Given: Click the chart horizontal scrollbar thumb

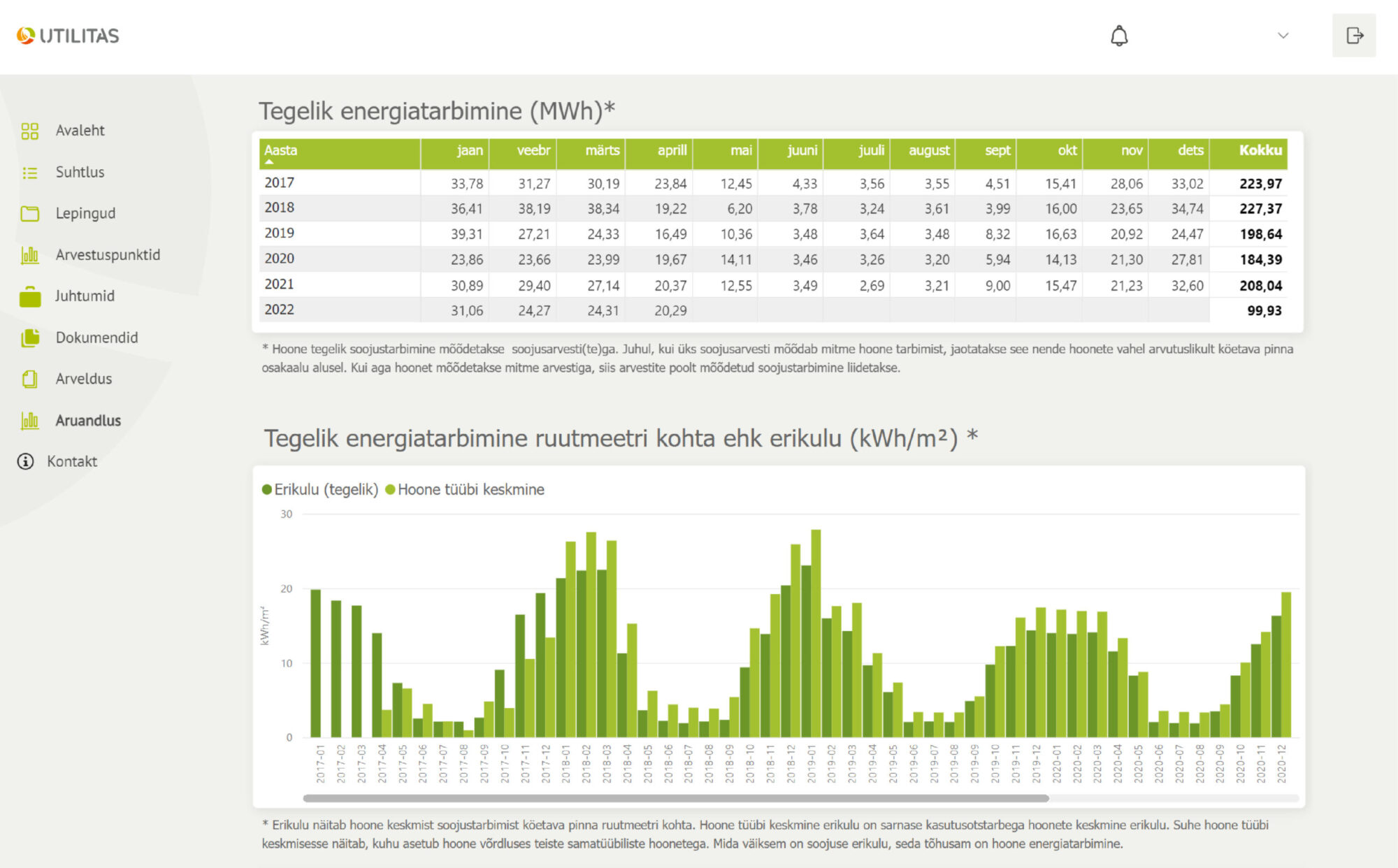Looking at the screenshot, I should pos(675,798).
